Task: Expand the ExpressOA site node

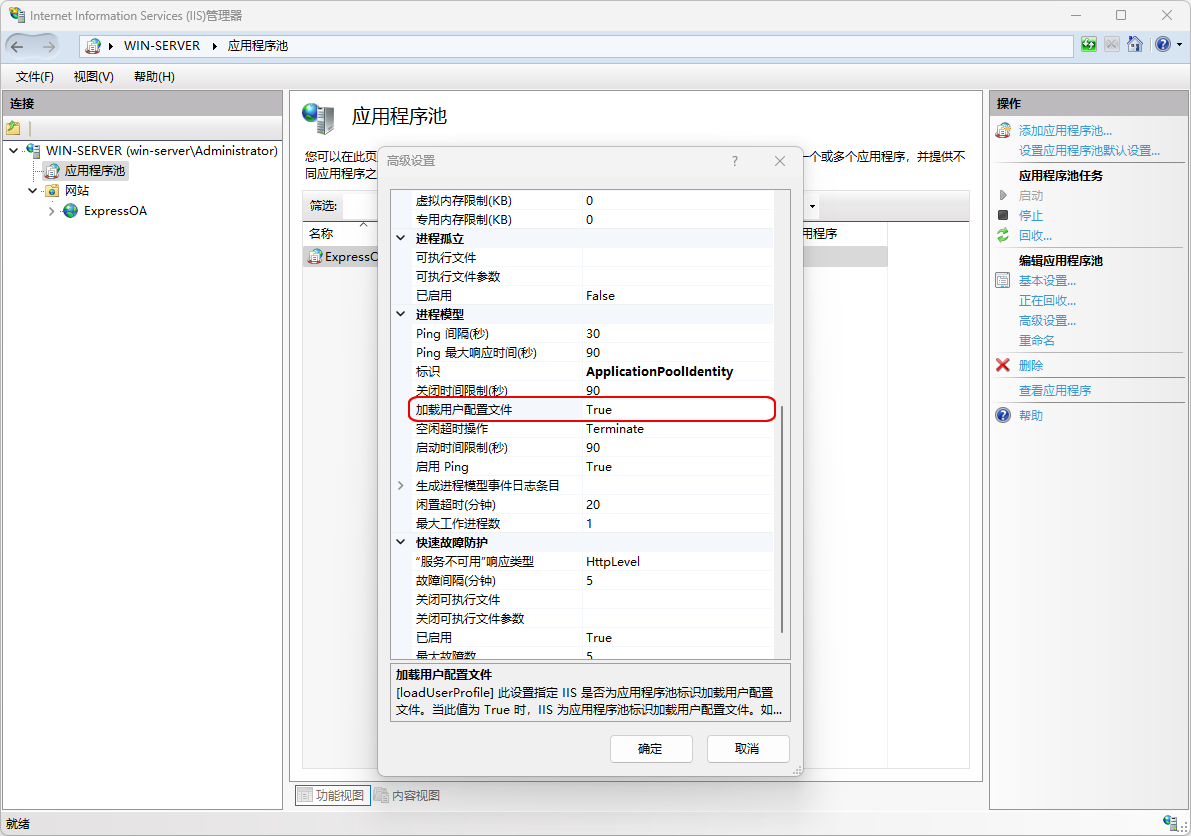Action: (52, 211)
